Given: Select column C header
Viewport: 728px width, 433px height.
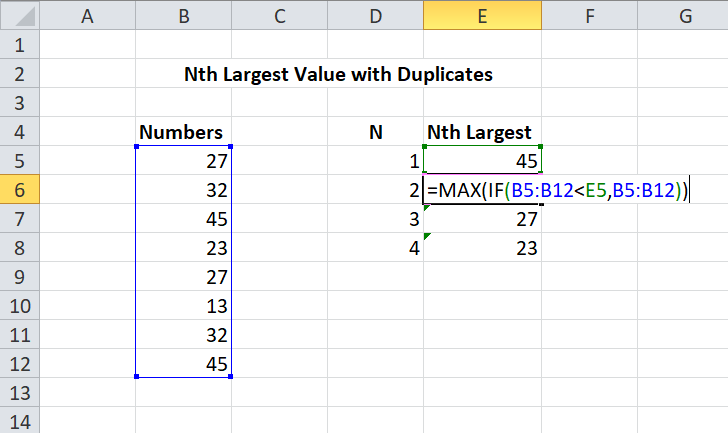Looking at the screenshot, I should pos(280,16).
